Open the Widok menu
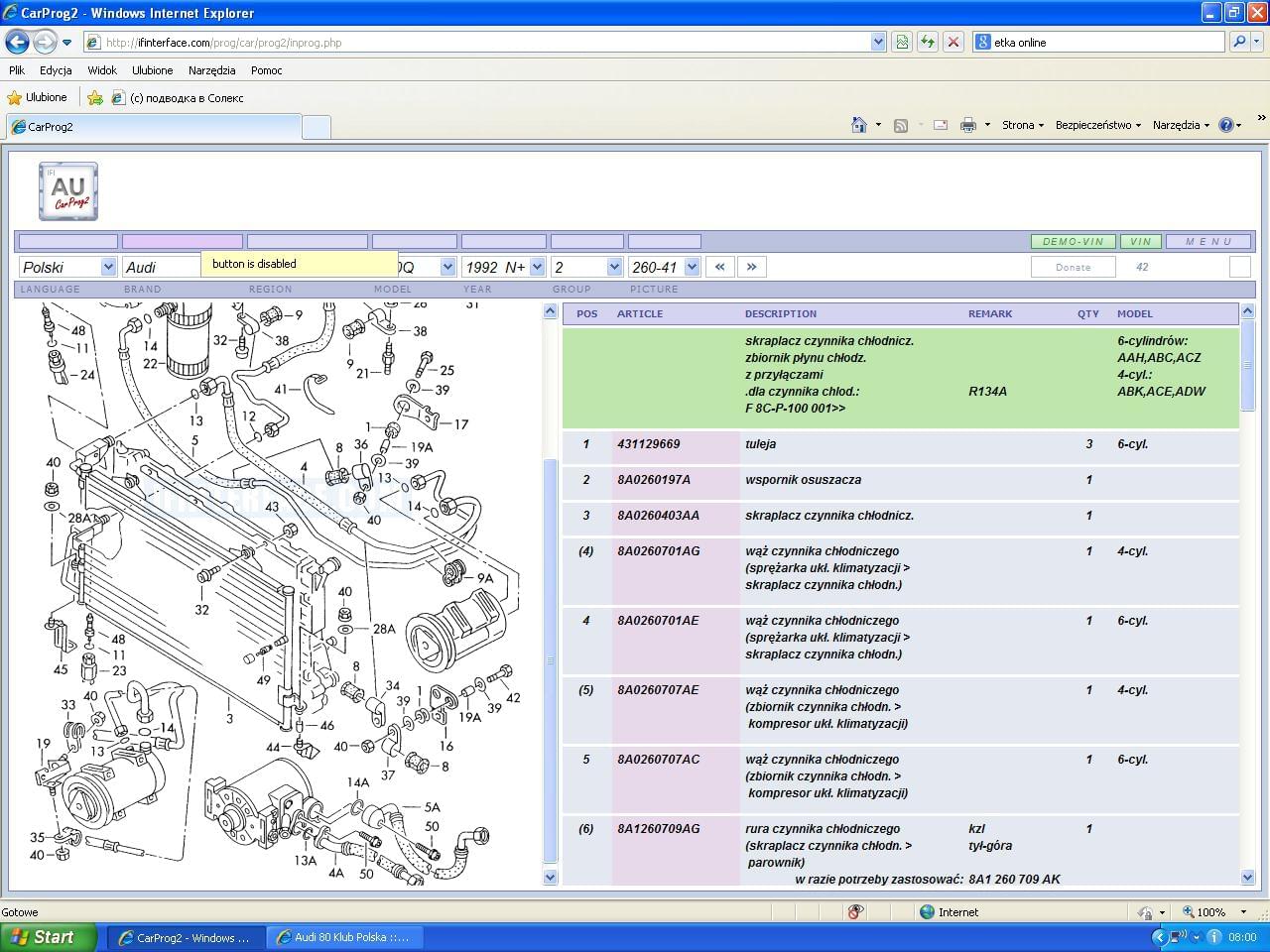The image size is (1270, 952). click(102, 70)
